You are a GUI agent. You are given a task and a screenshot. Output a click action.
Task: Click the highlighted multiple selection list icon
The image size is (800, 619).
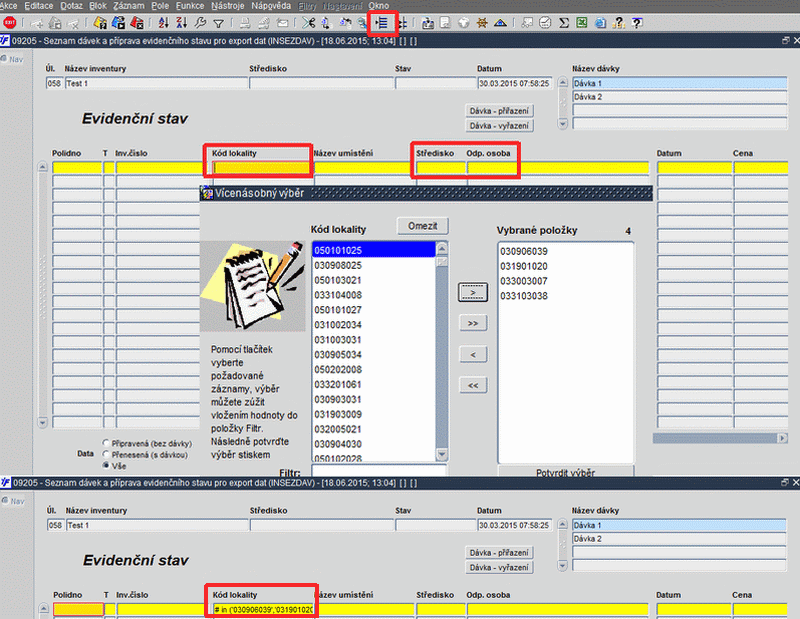pyautogui.click(x=382, y=23)
